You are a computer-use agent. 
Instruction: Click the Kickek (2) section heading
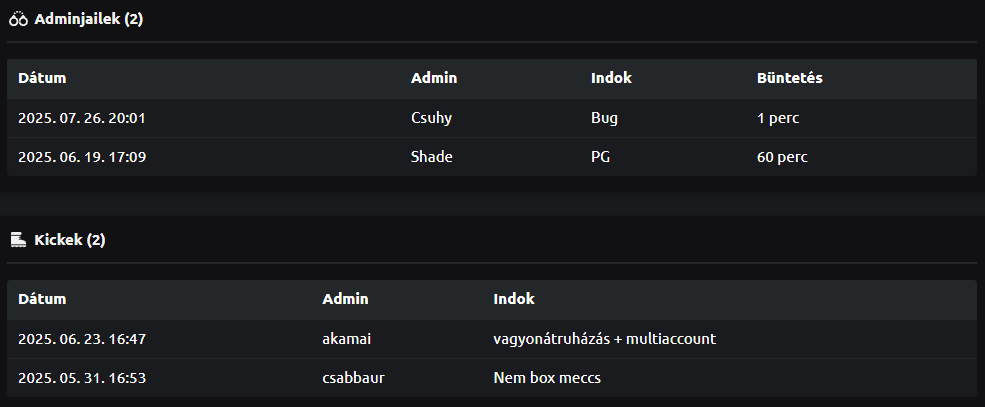click(x=69, y=240)
